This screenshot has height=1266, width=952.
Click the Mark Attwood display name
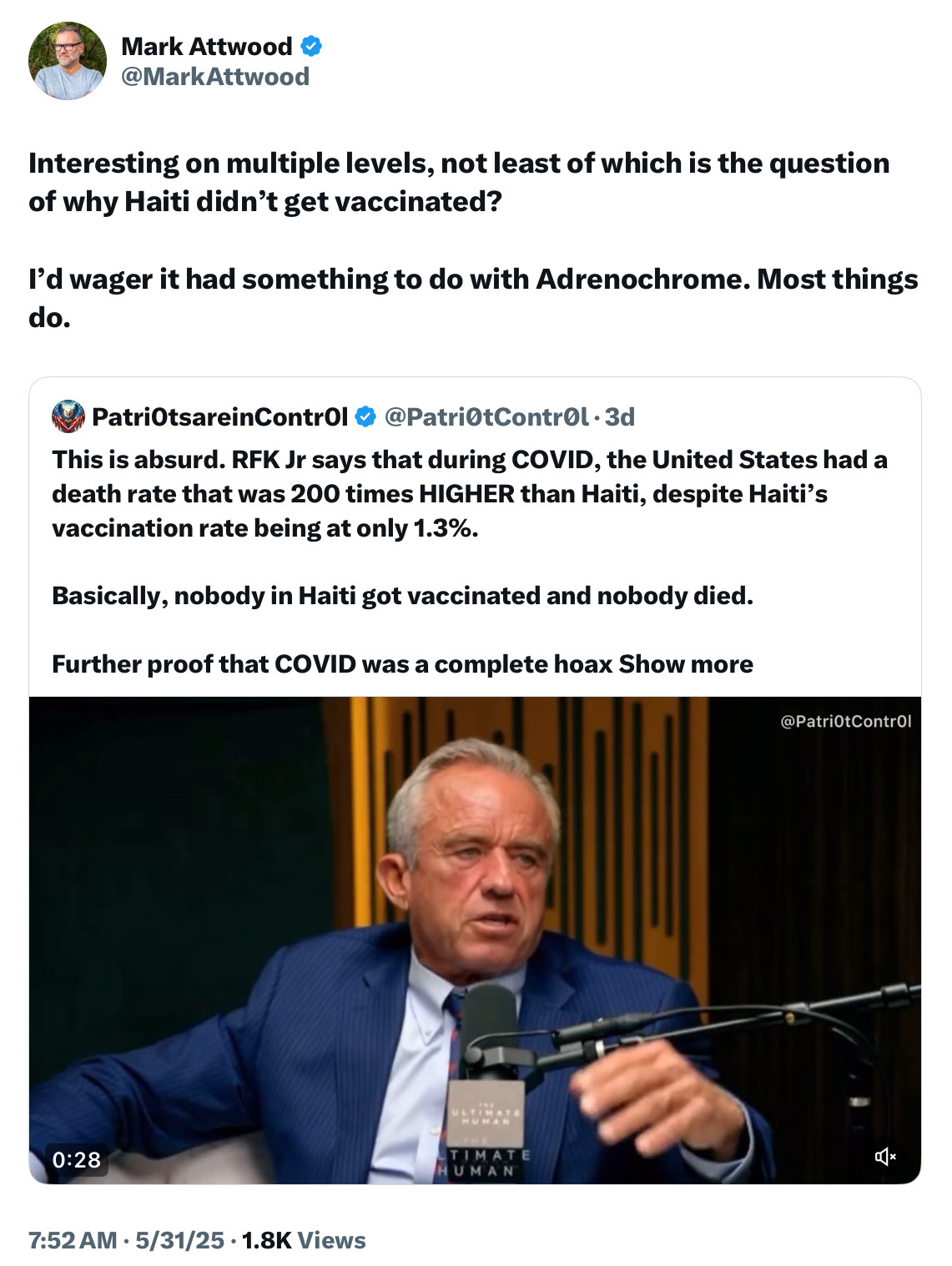[x=207, y=46]
